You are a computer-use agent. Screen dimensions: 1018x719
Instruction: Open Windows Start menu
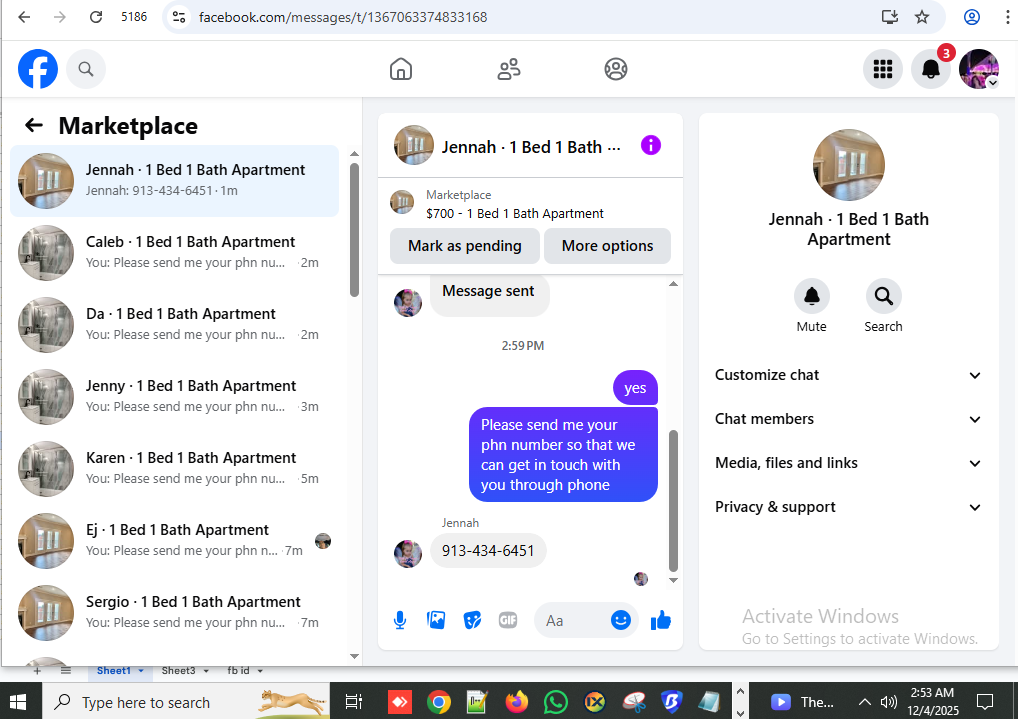[x=18, y=702]
